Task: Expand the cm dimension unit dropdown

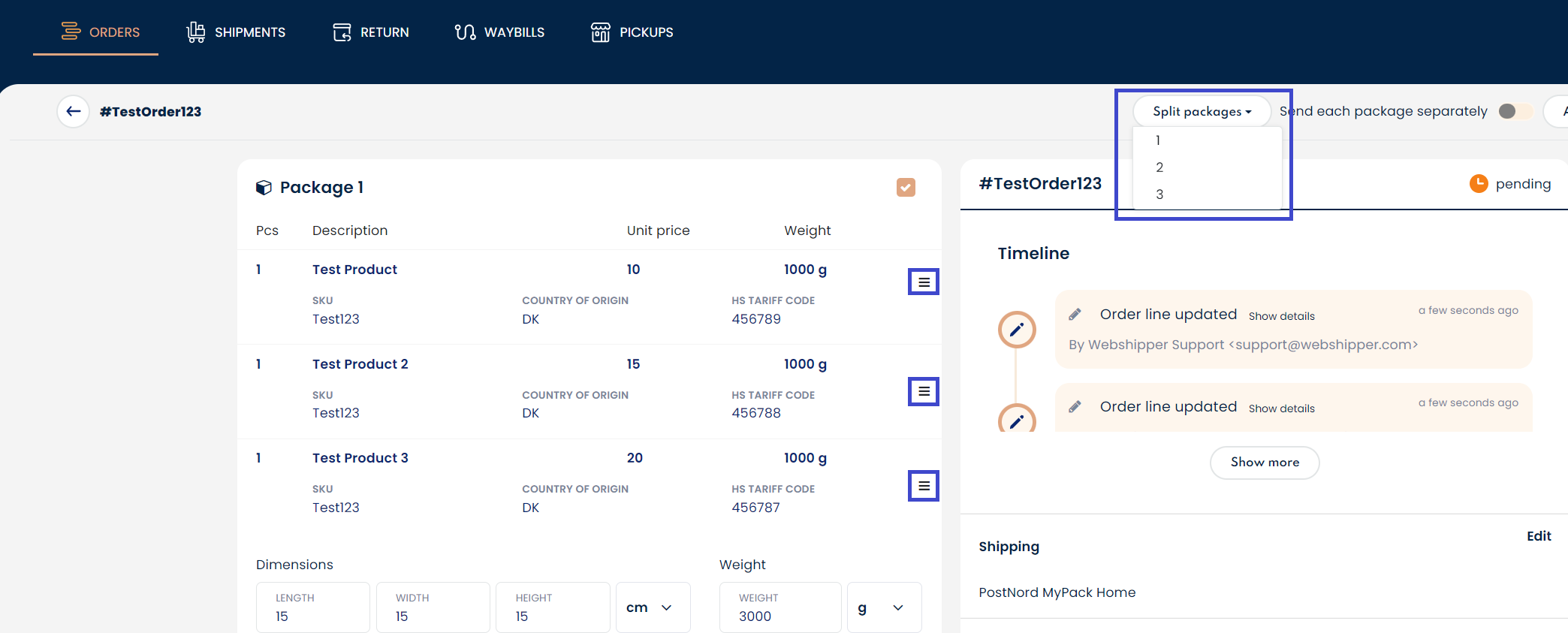Action: coord(652,607)
